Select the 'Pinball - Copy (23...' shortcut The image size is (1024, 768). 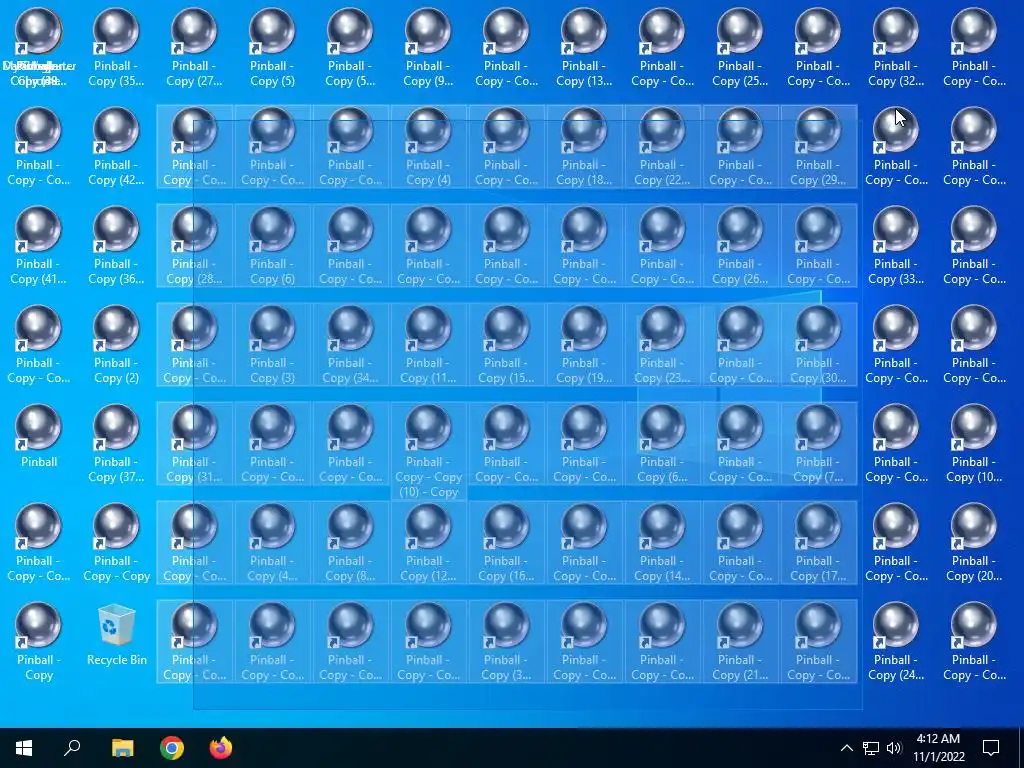point(662,344)
